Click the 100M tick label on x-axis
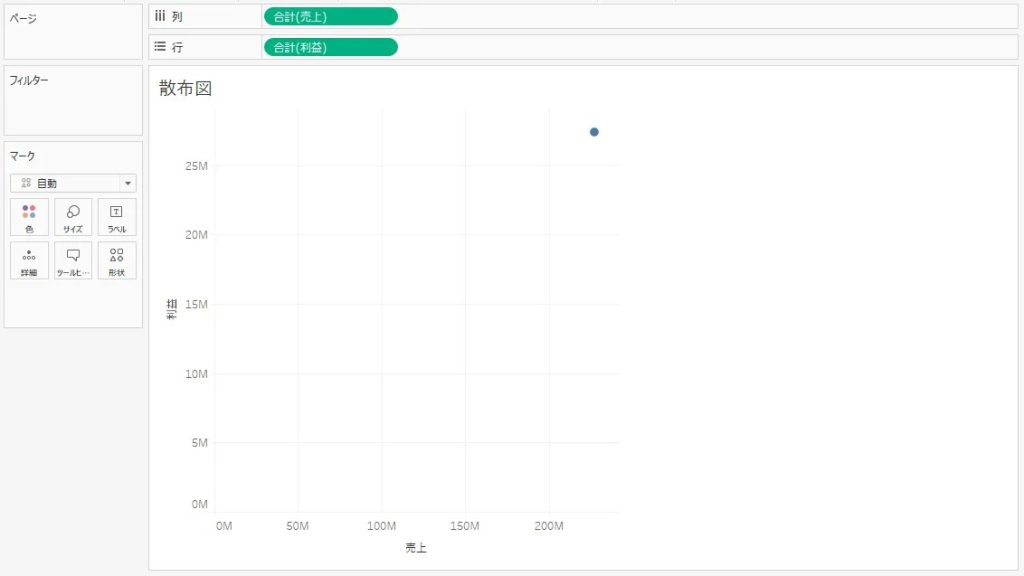 (x=381, y=526)
